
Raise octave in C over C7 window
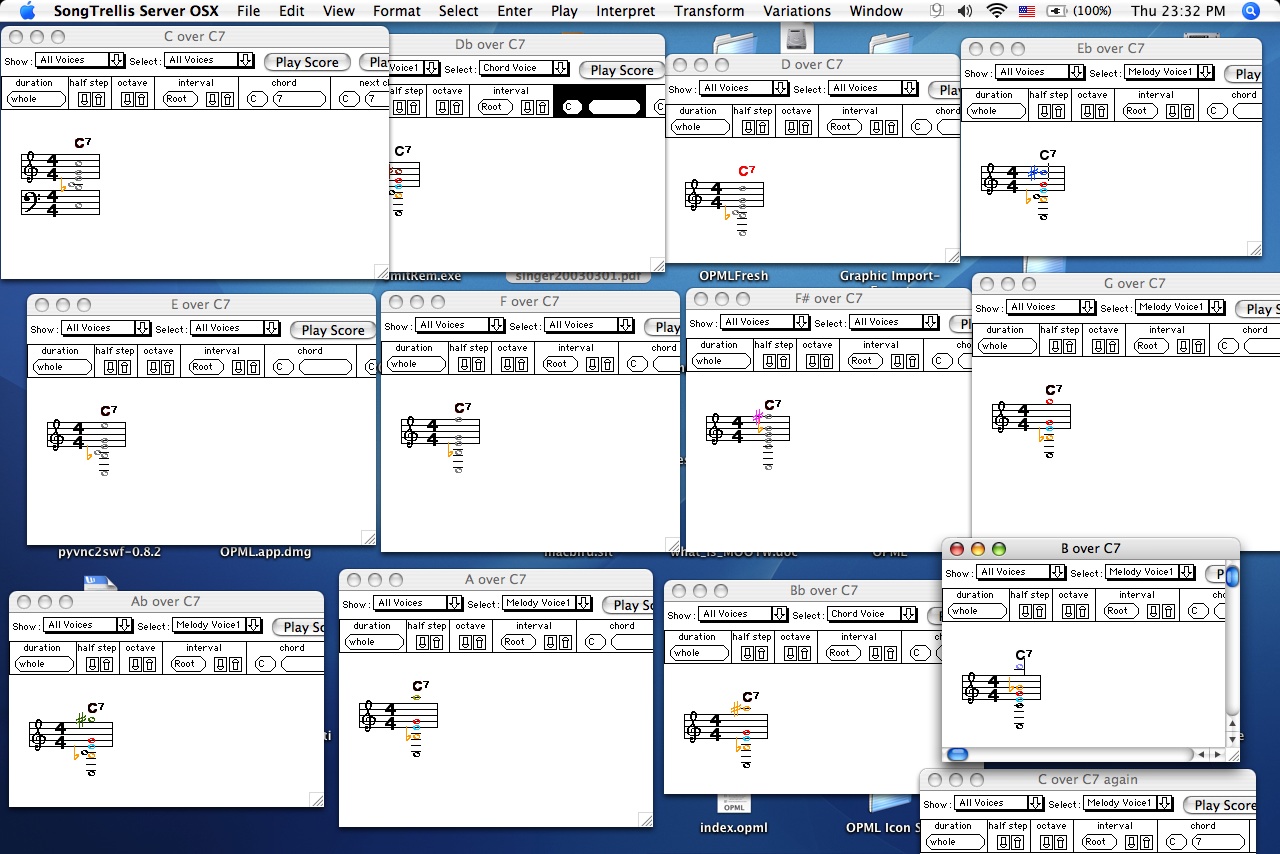[x=141, y=99]
